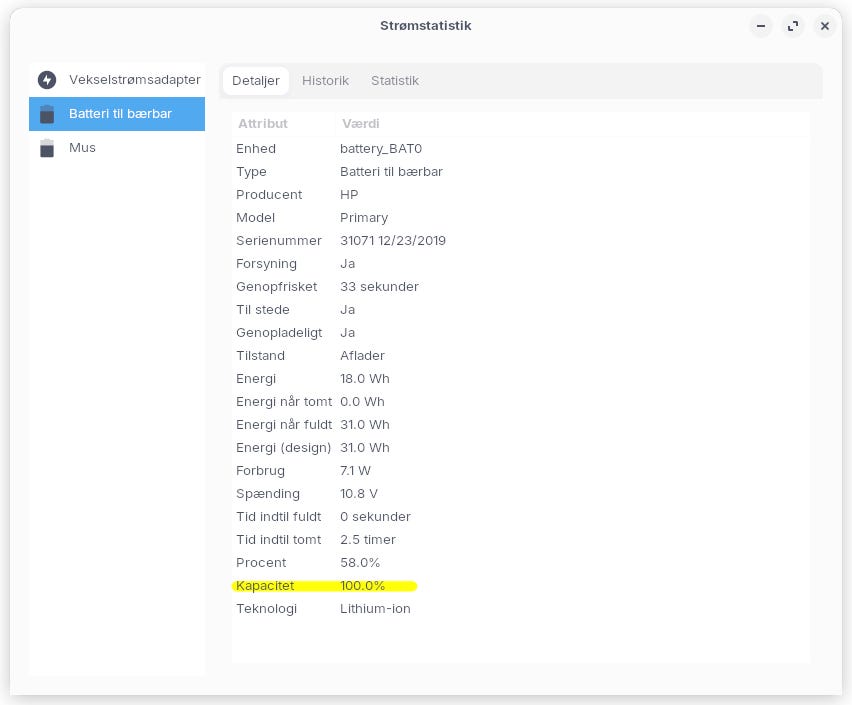Click the mouse battery icon in sidebar
This screenshot has height=705, width=852.
click(x=47, y=148)
